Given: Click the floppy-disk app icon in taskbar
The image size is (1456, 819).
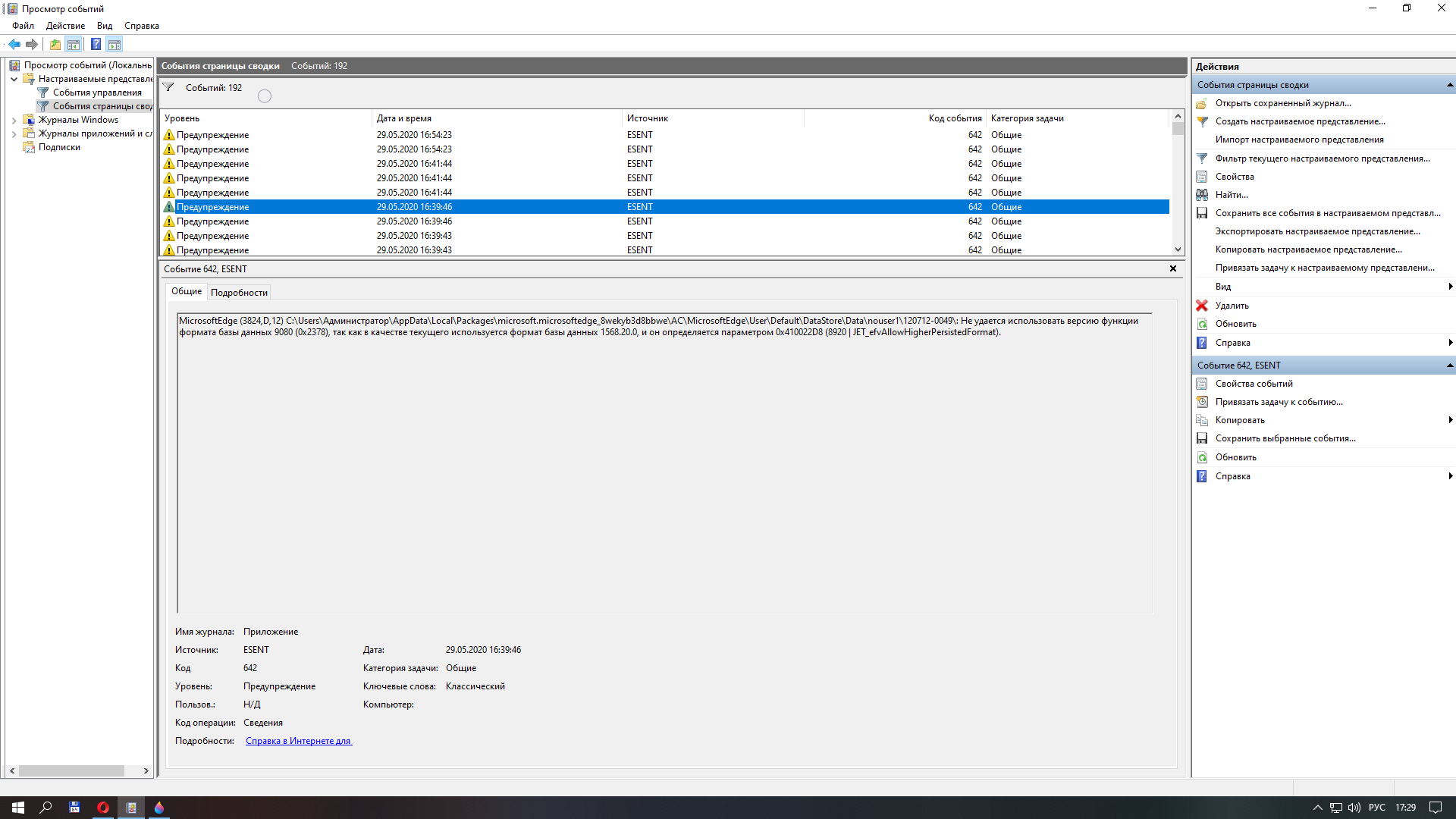Looking at the screenshot, I should [x=74, y=808].
